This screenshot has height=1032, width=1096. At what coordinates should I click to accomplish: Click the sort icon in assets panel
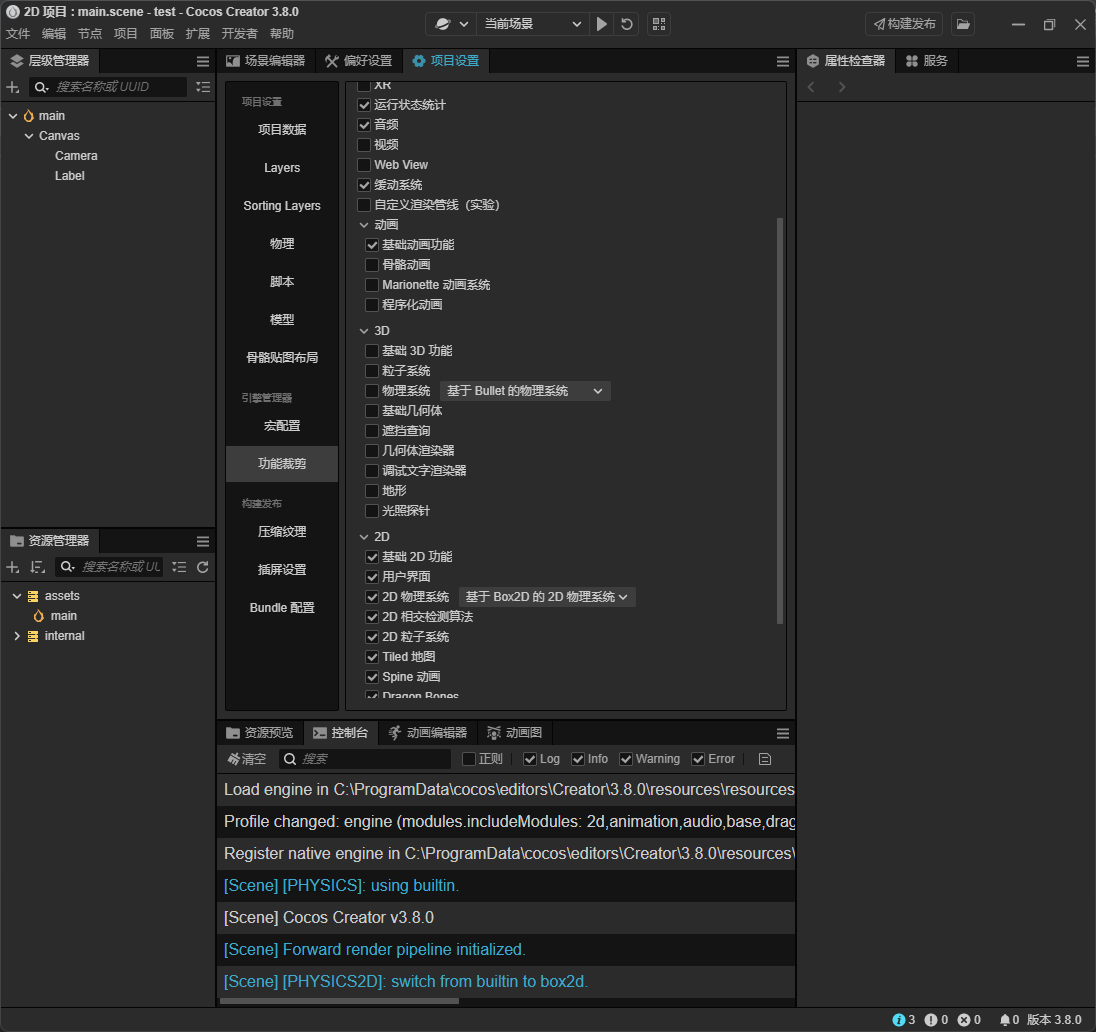point(37,567)
